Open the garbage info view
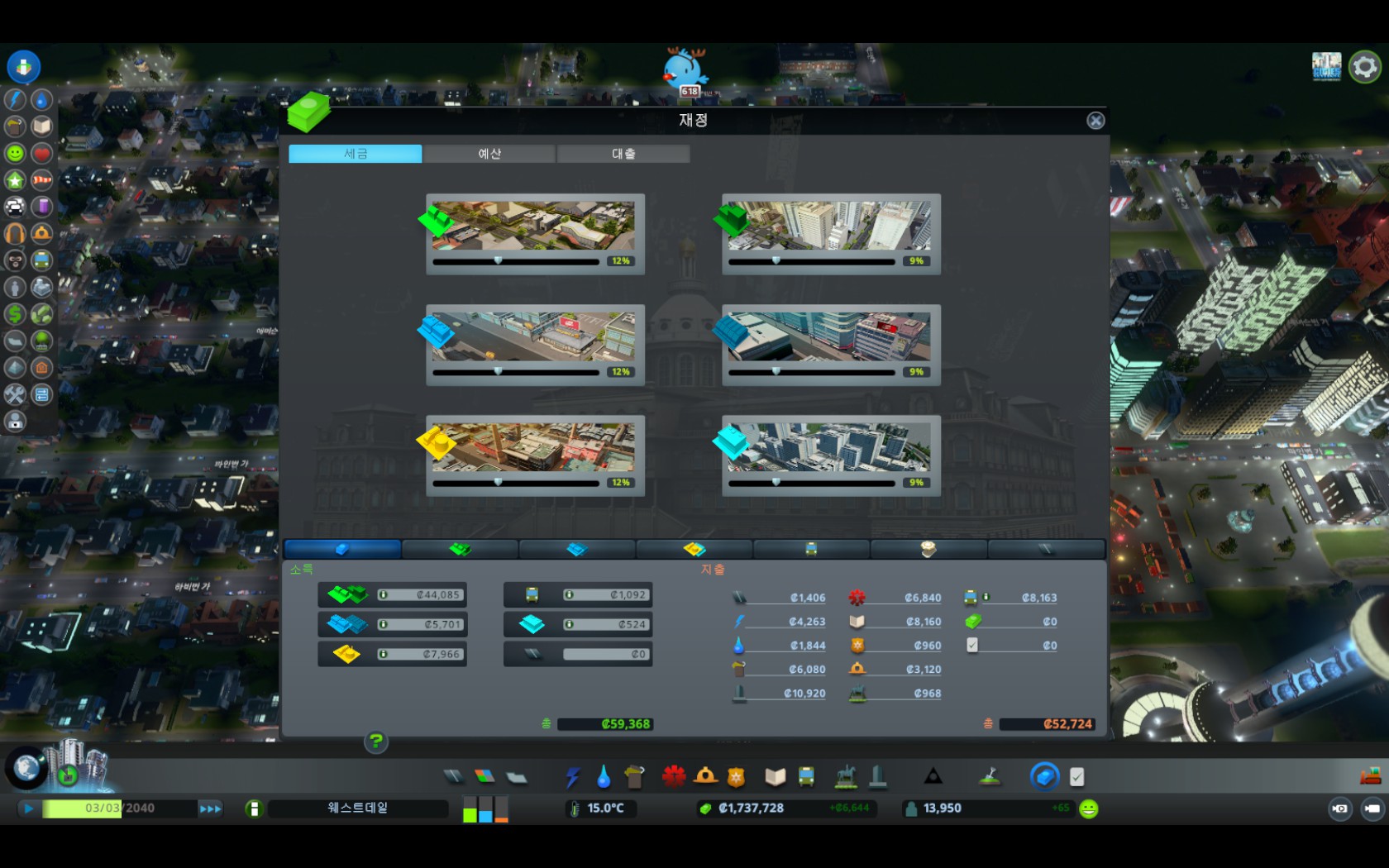The image size is (1389, 868). pyautogui.click(x=15, y=126)
